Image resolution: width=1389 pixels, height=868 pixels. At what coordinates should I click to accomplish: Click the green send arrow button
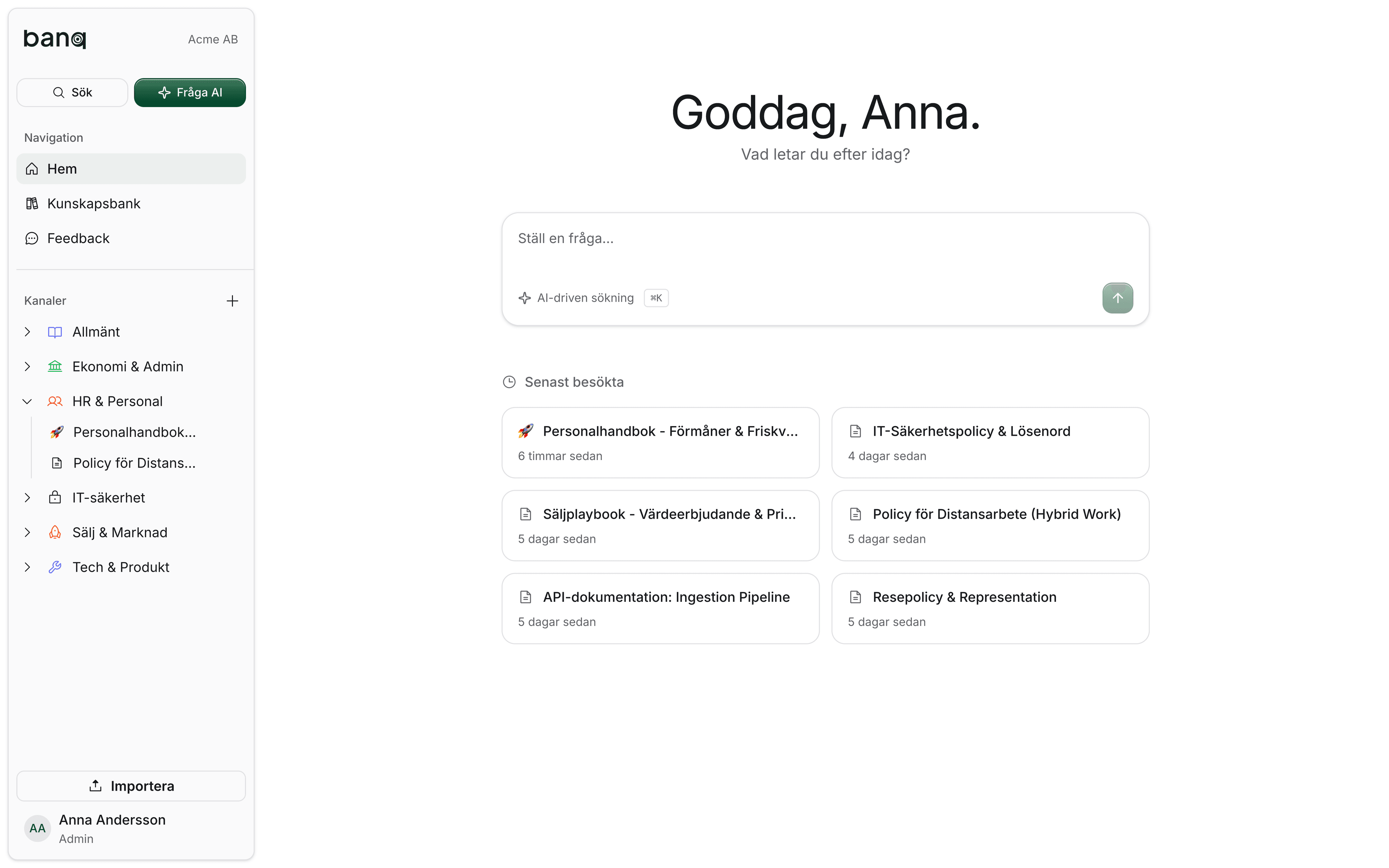pos(1117,298)
